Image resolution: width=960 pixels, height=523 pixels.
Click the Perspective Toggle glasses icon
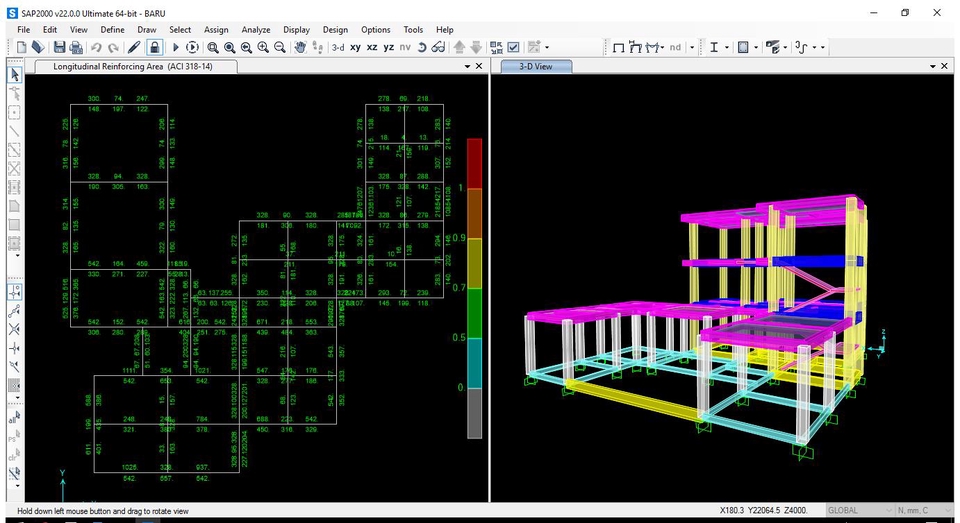click(438, 47)
